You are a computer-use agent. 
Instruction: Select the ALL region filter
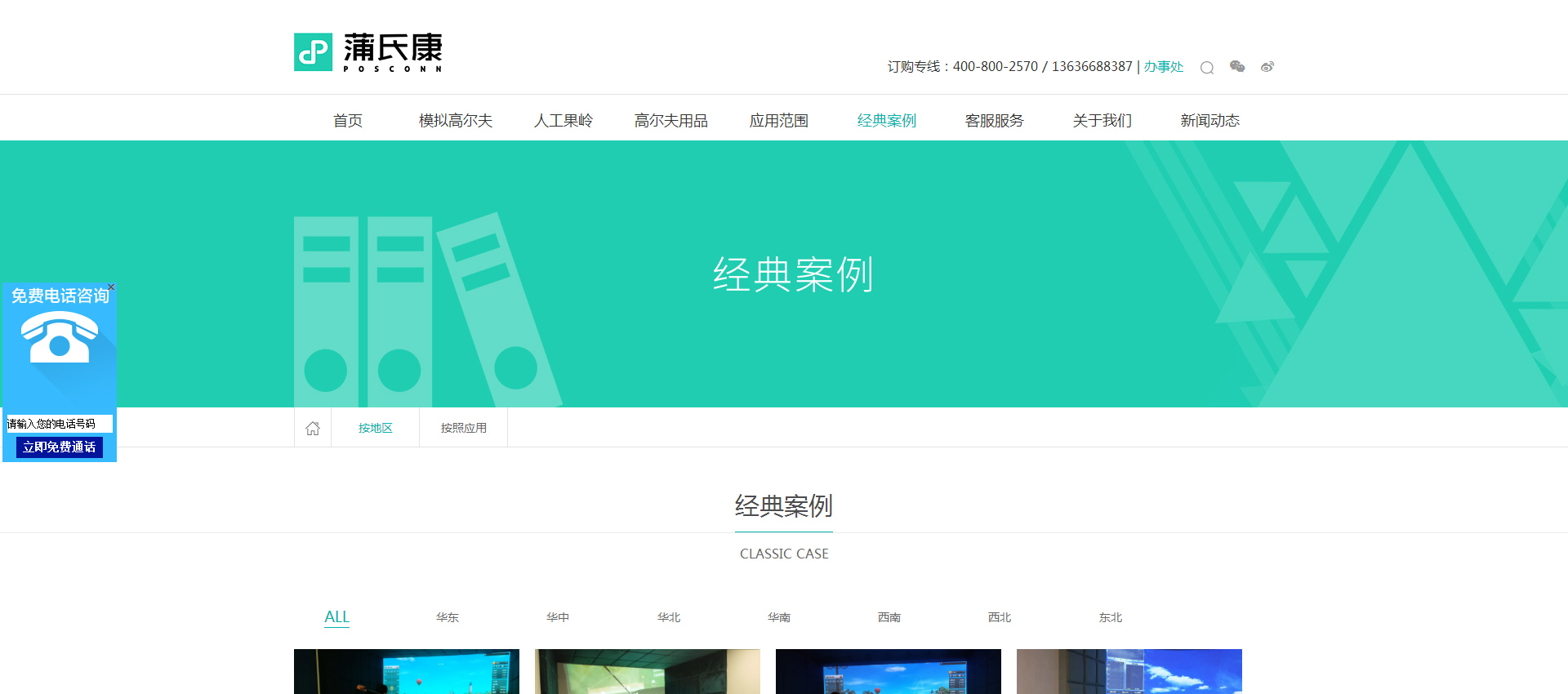click(x=336, y=617)
